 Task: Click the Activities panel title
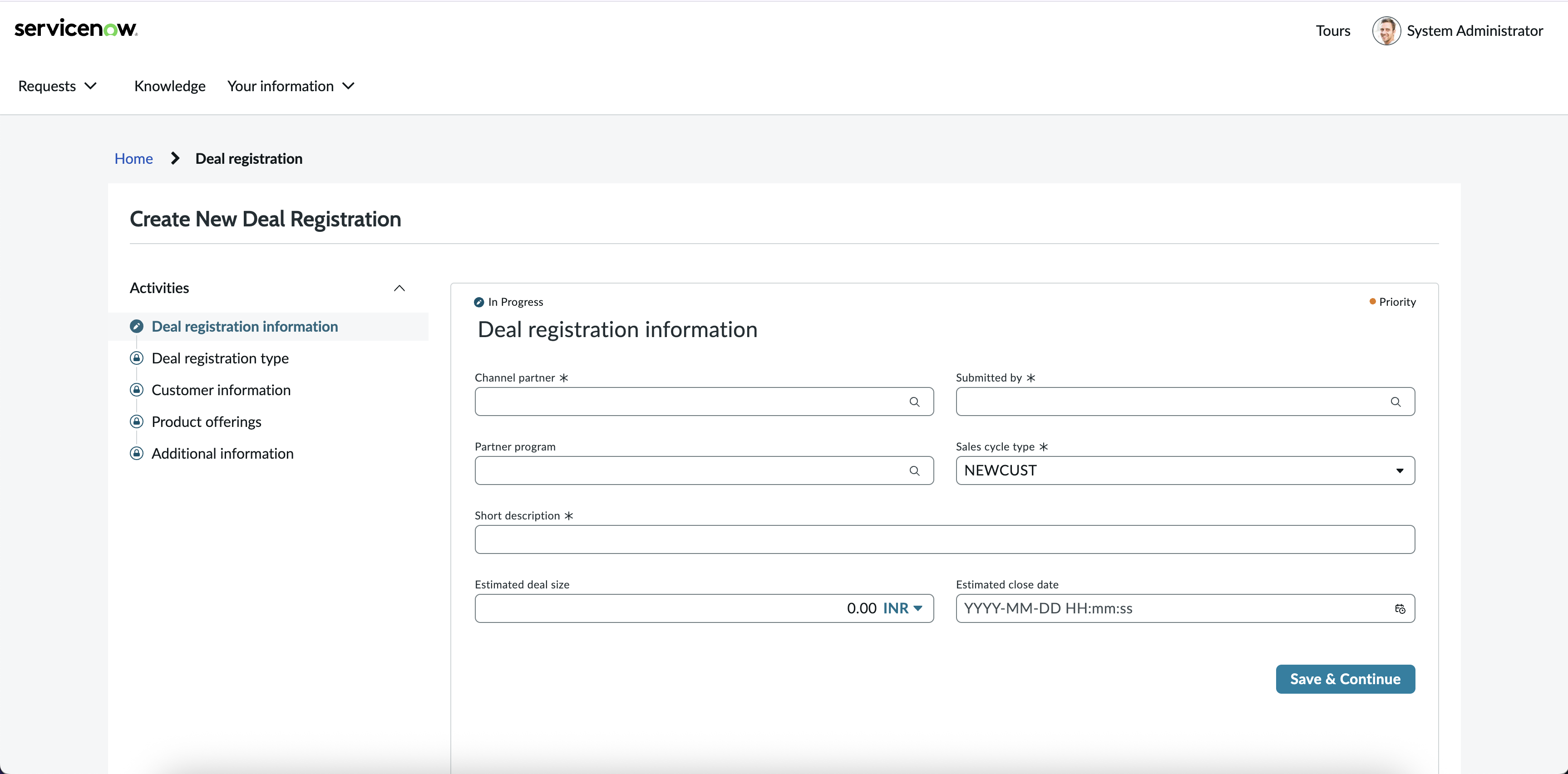pos(159,288)
